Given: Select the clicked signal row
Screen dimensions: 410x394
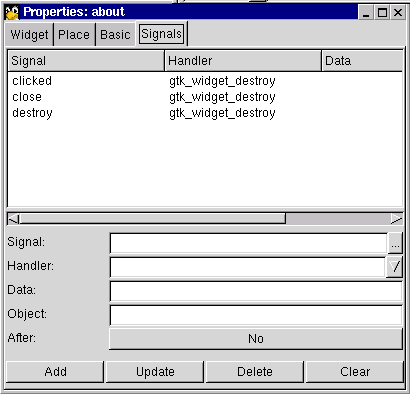Looking at the screenshot, I should [x=205, y=81].
